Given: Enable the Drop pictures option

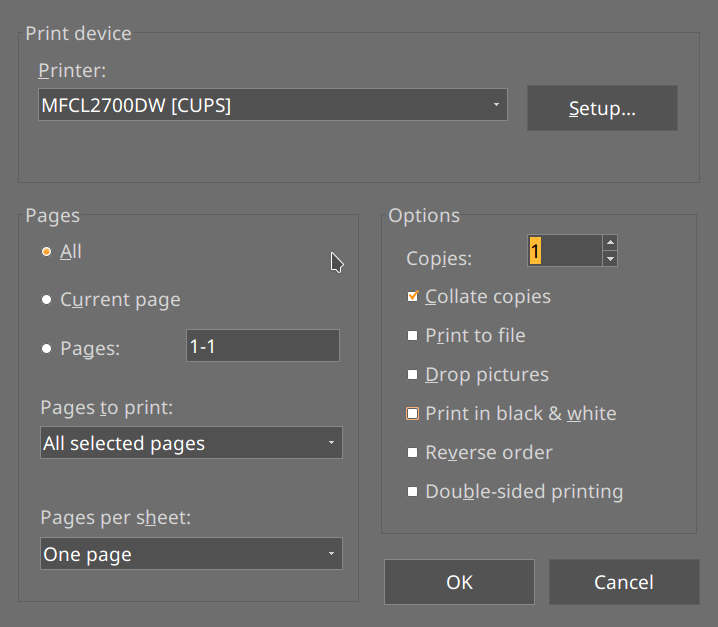Looking at the screenshot, I should [x=412, y=375].
